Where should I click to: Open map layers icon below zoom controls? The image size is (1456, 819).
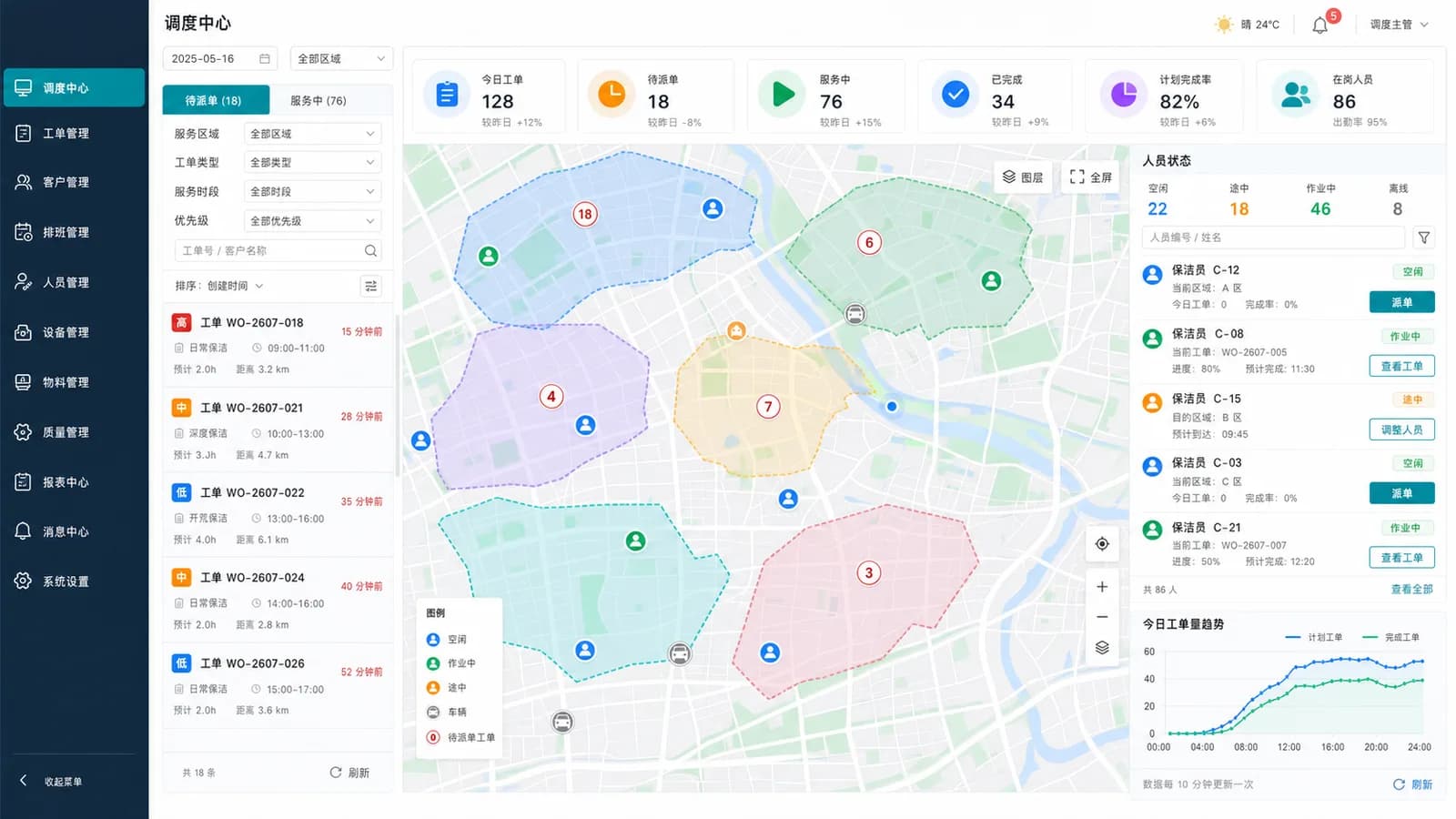tap(1102, 648)
